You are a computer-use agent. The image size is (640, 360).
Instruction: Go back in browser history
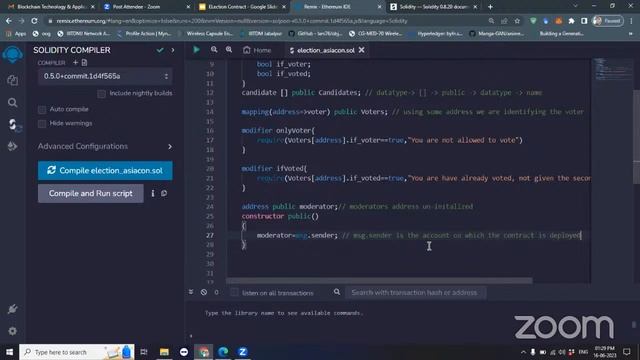pyautogui.click(x=9, y=21)
